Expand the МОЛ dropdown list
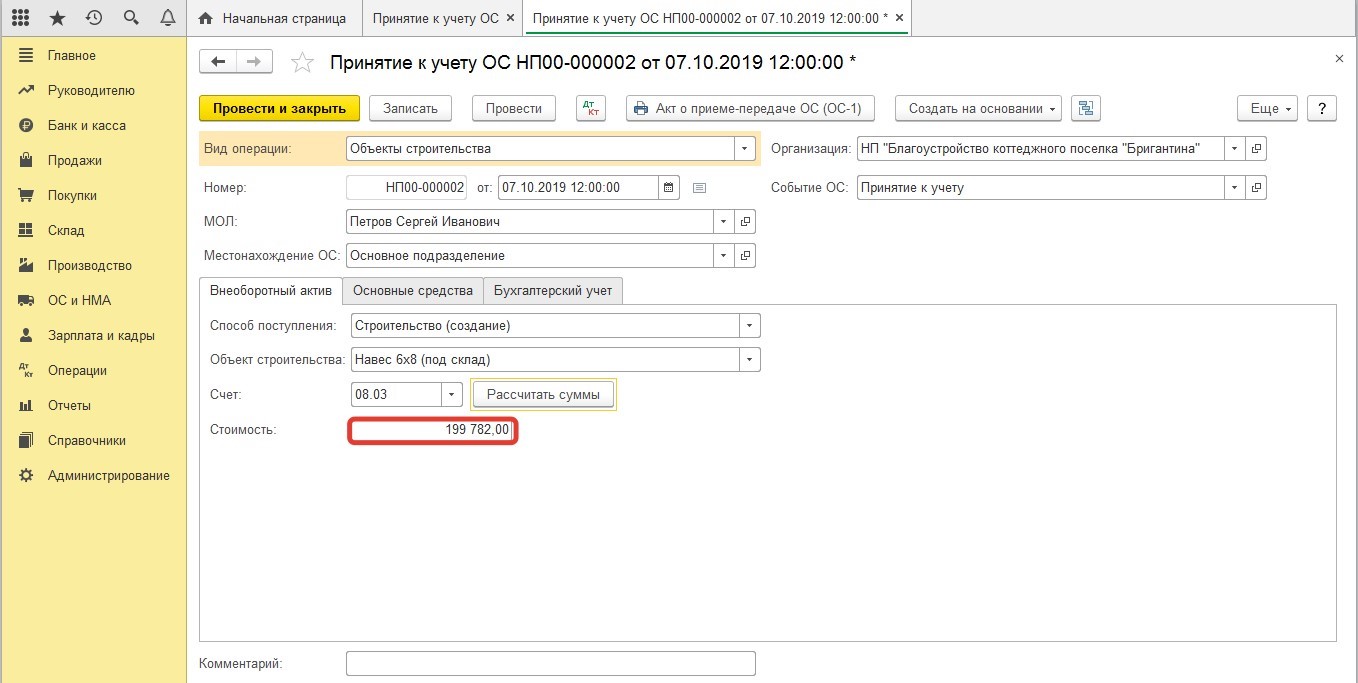This screenshot has width=1358, height=683. pos(723,222)
